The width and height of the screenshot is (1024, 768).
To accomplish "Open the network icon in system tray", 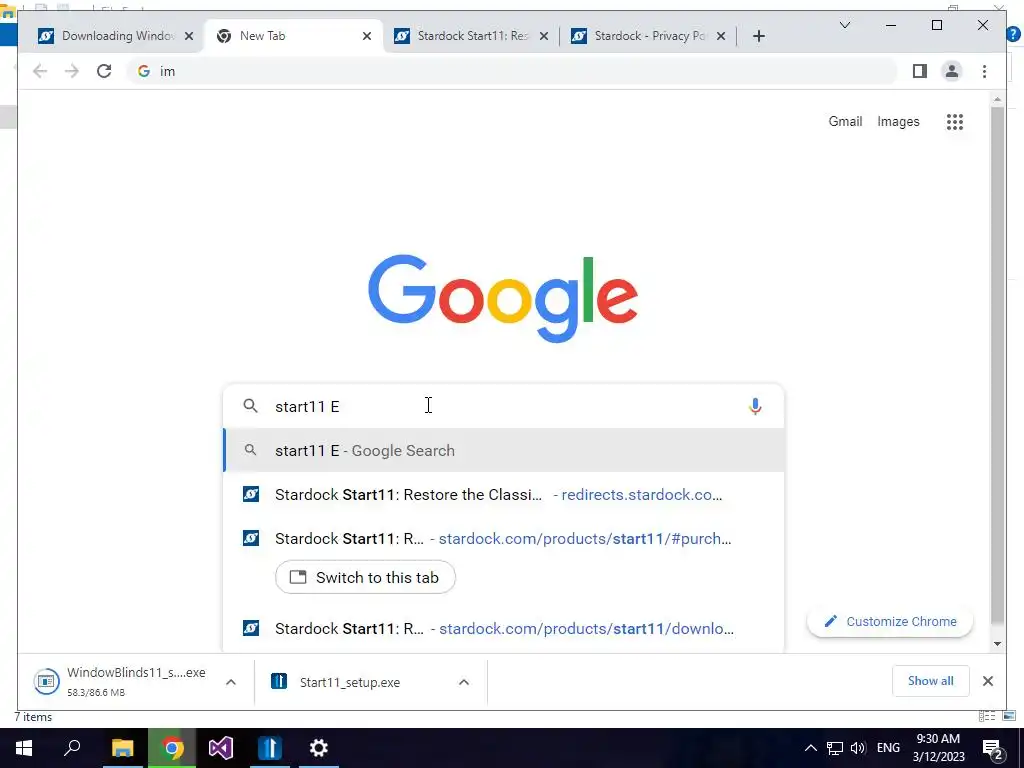I will 835,748.
